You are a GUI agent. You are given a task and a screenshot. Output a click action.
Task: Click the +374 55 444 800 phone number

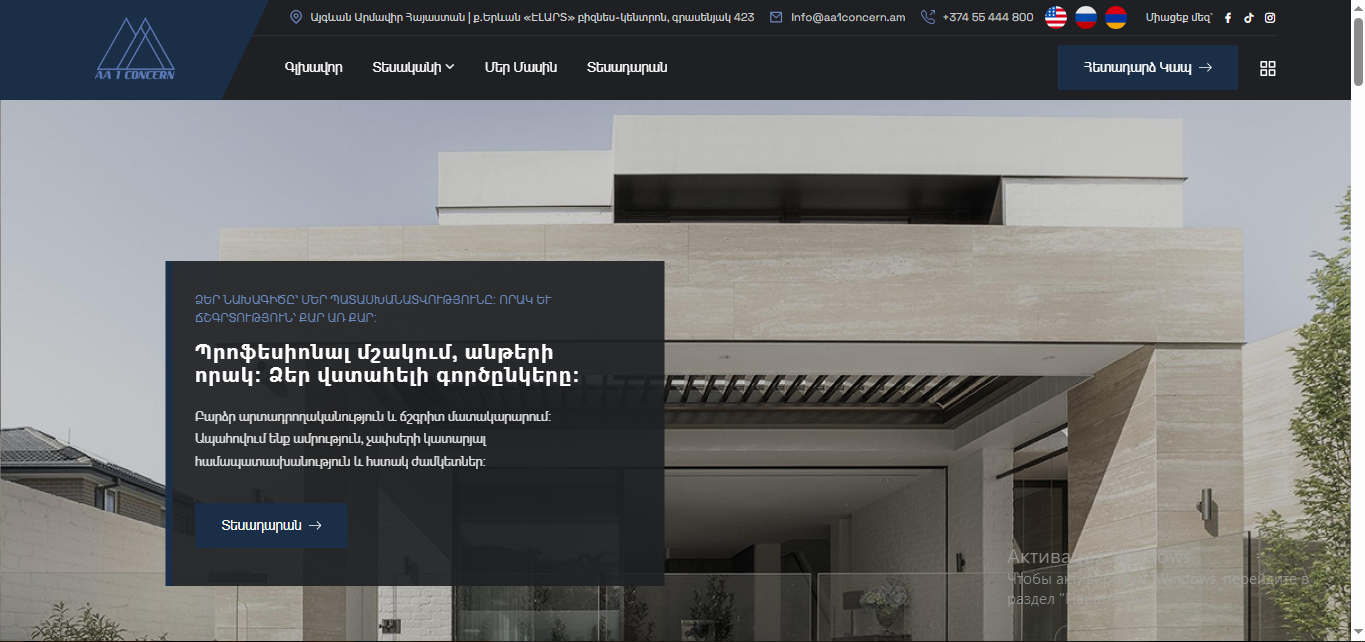(x=988, y=17)
